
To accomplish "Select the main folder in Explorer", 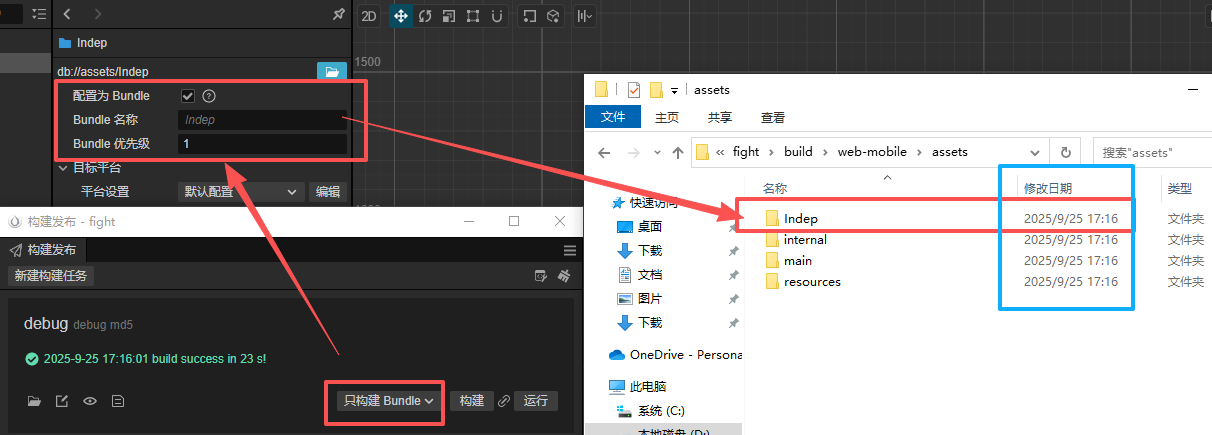I will tap(798, 260).
